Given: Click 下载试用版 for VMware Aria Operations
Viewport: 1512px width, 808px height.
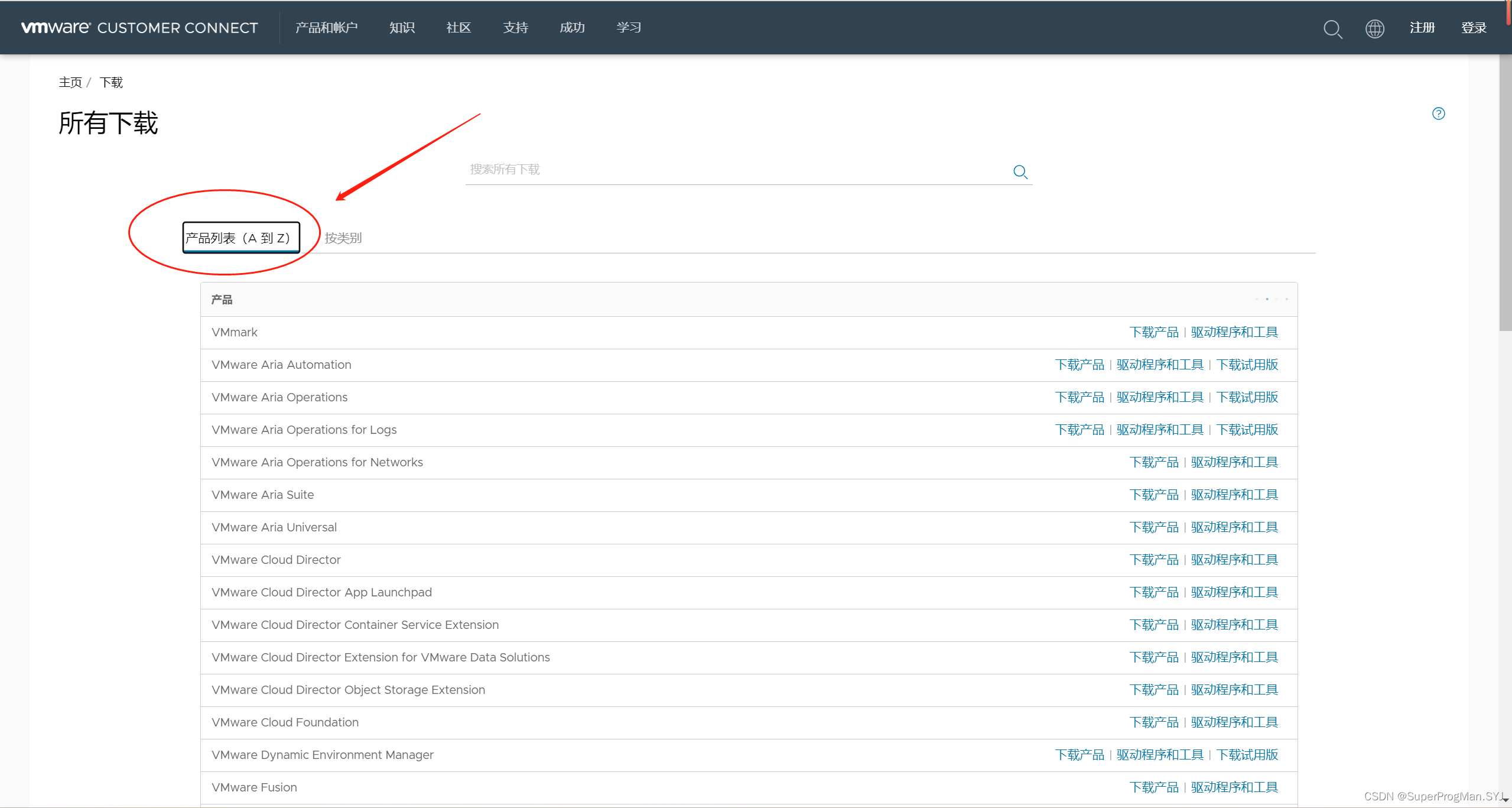Looking at the screenshot, I should pos(1247,397).
